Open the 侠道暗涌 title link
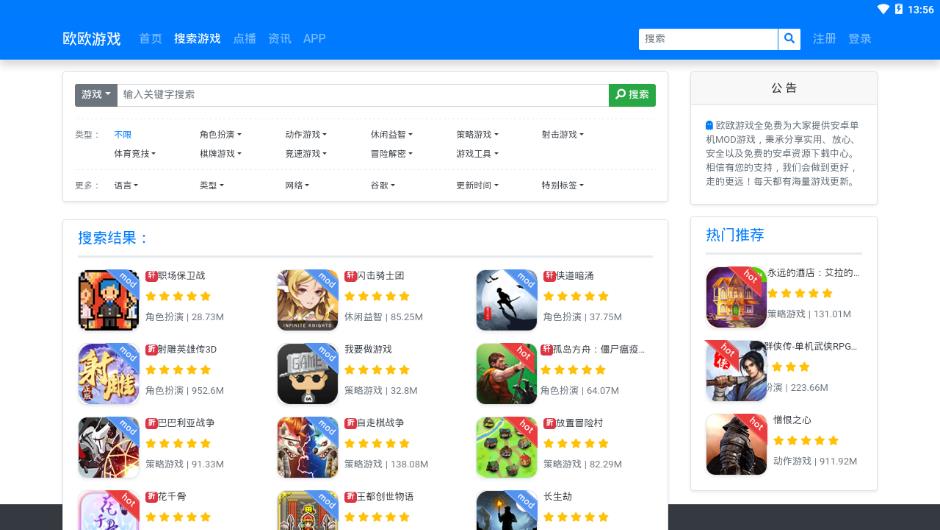This screenshot has height=530, width=940. (x=574, y=276)
